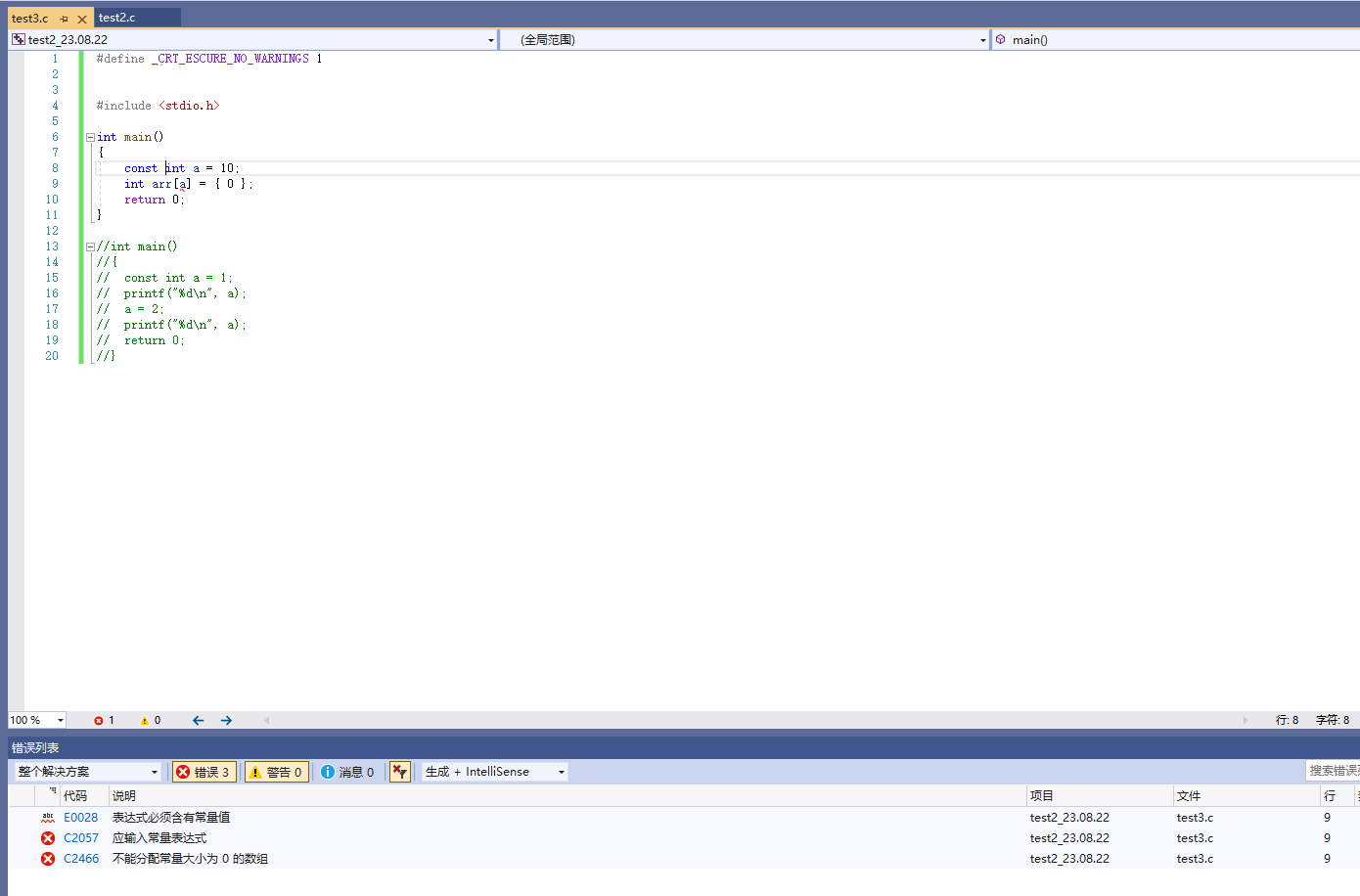Toggle the 消息 0 messages filter

(347, 772)
